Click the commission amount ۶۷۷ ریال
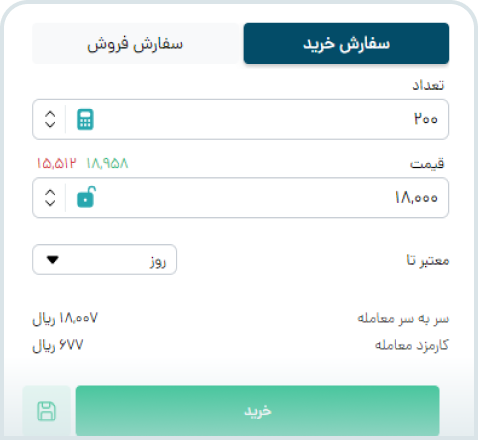478x440 pixels. pos(58,345)
